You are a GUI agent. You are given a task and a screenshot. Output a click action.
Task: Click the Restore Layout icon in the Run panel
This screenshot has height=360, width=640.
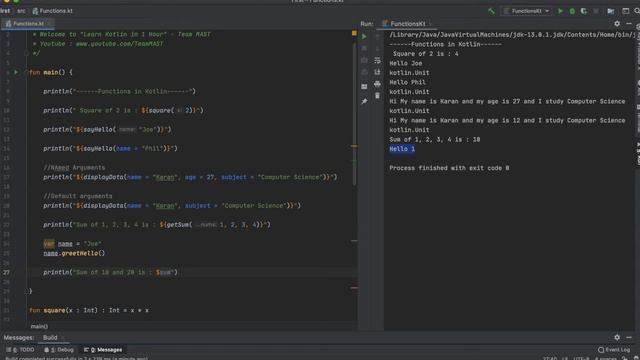(364, 87)
